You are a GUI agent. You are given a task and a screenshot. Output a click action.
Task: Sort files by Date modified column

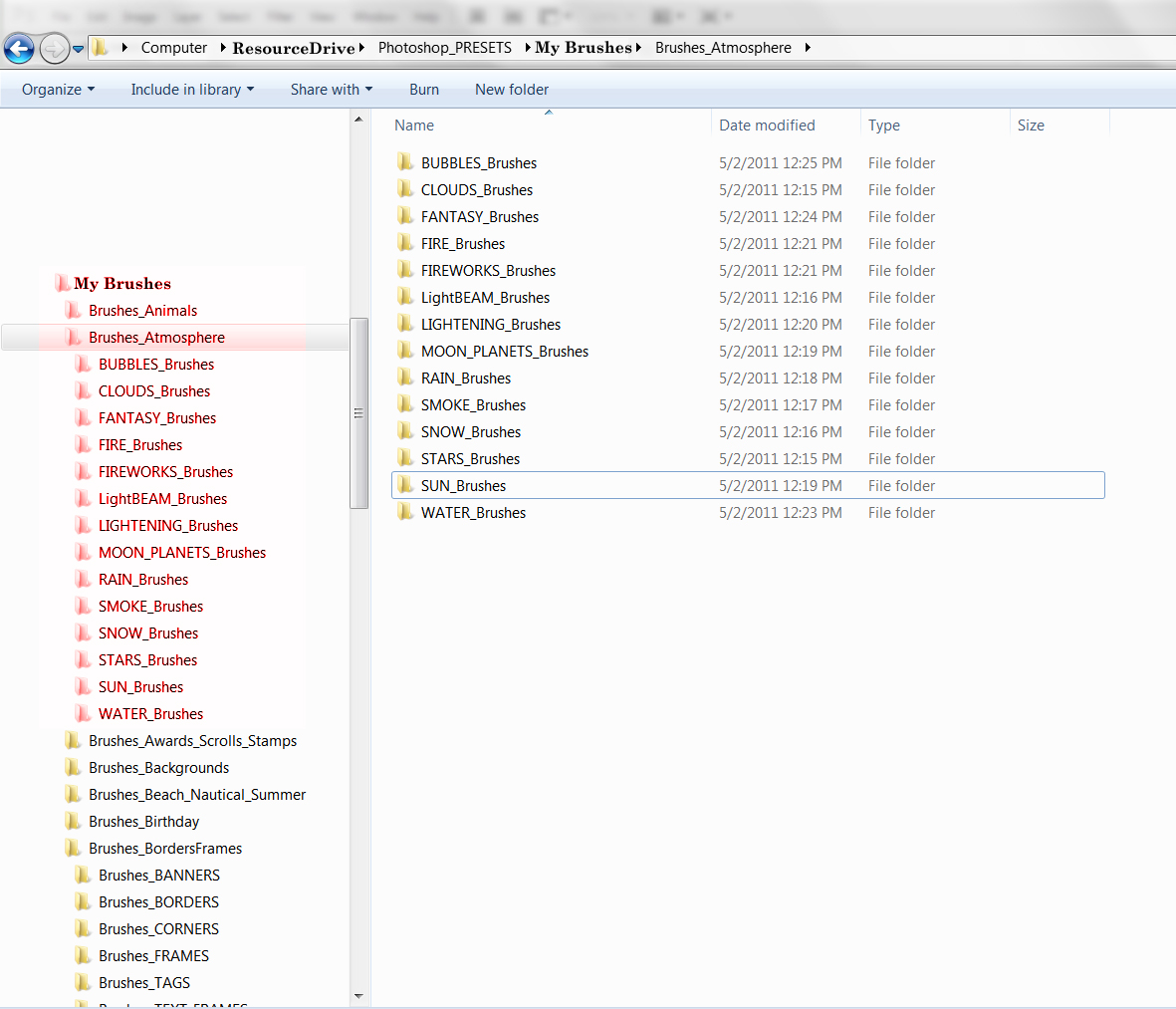point(767,126)
